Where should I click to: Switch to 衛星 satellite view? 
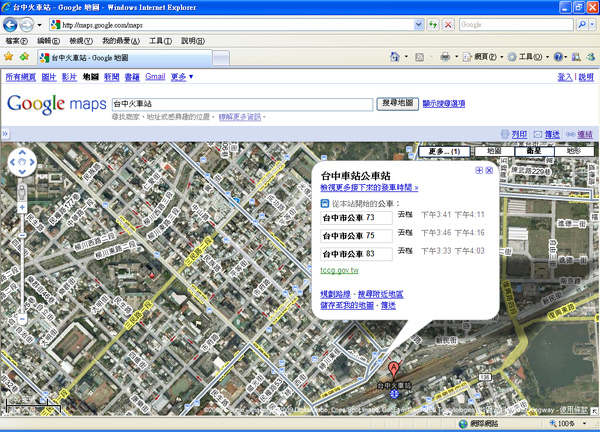[534, 151]
